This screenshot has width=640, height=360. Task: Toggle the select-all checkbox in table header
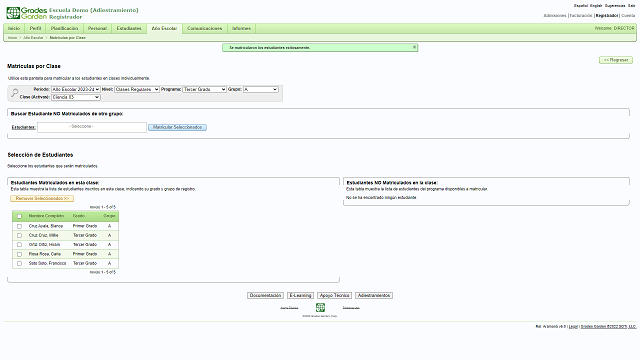pyautogui.click(x=19, y=216)
